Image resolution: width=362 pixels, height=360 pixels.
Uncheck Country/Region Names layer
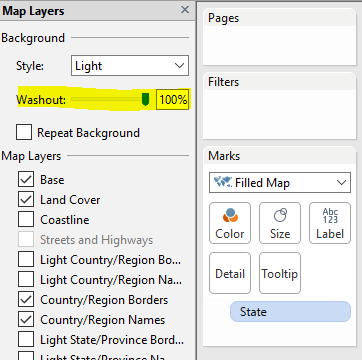click(x=26, y=320)
